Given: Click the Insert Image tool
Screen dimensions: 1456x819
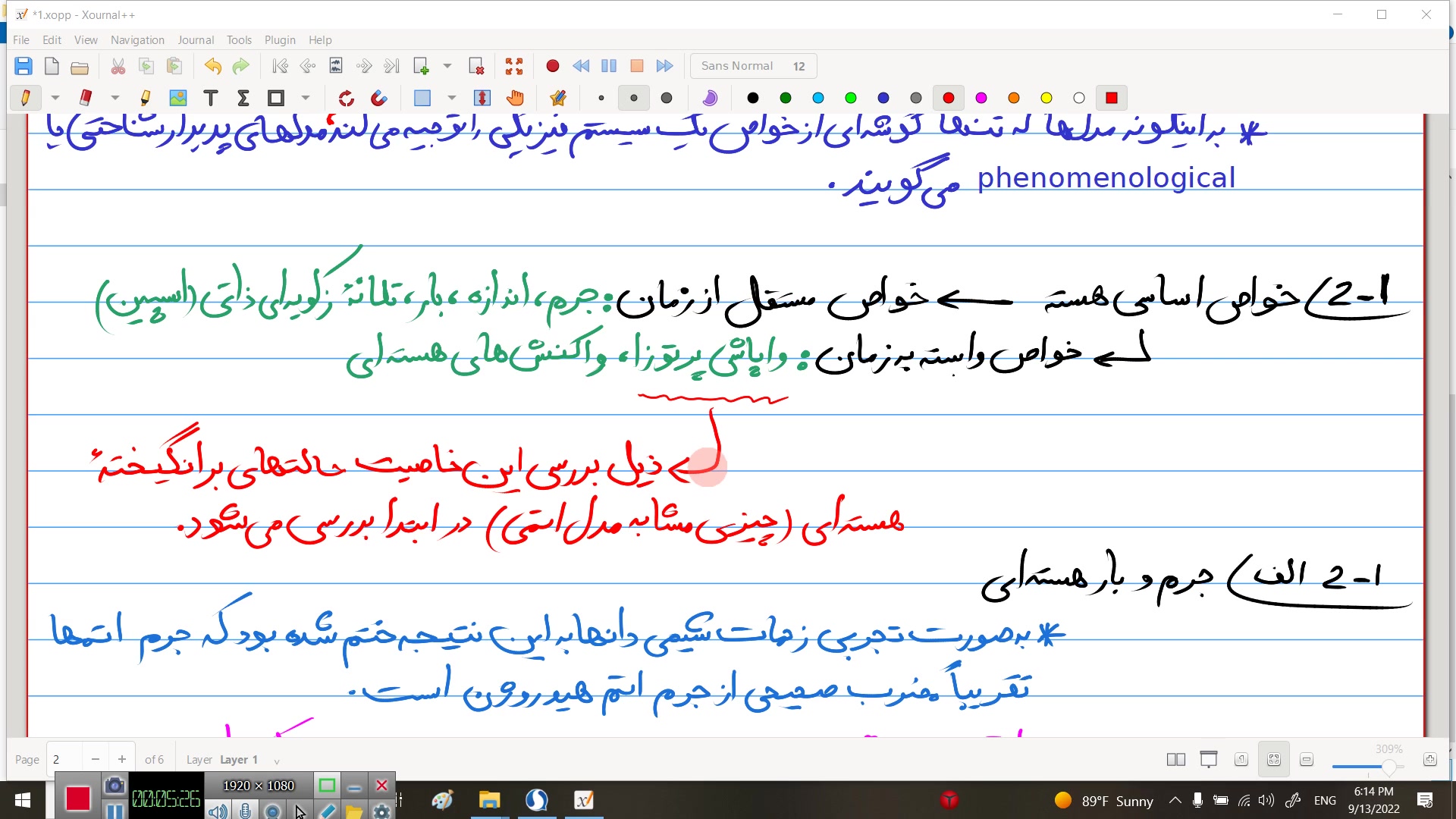Looking at the screenshot, I should 178,98.
